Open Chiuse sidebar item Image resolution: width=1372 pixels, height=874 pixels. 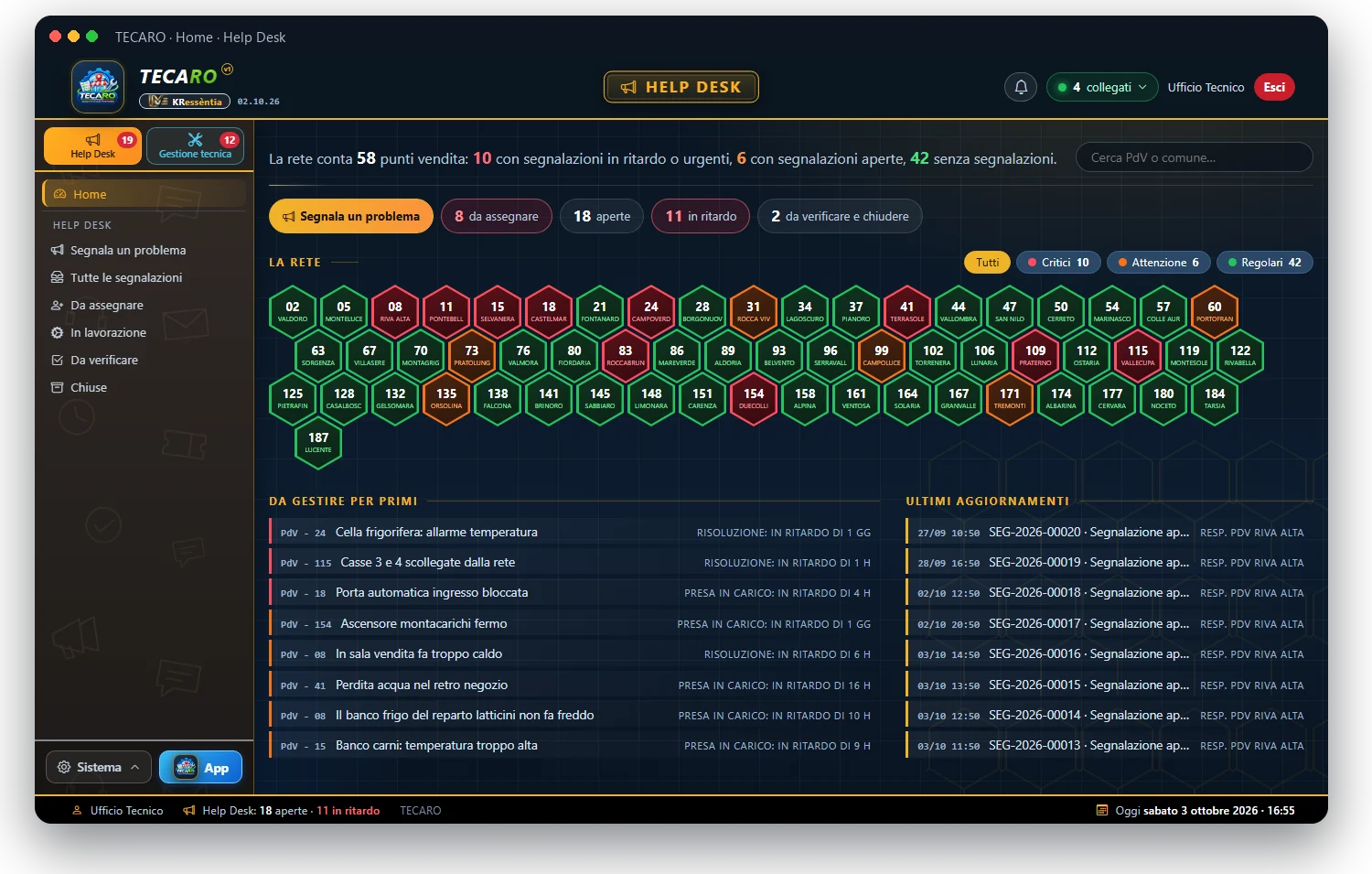(144, 387)
